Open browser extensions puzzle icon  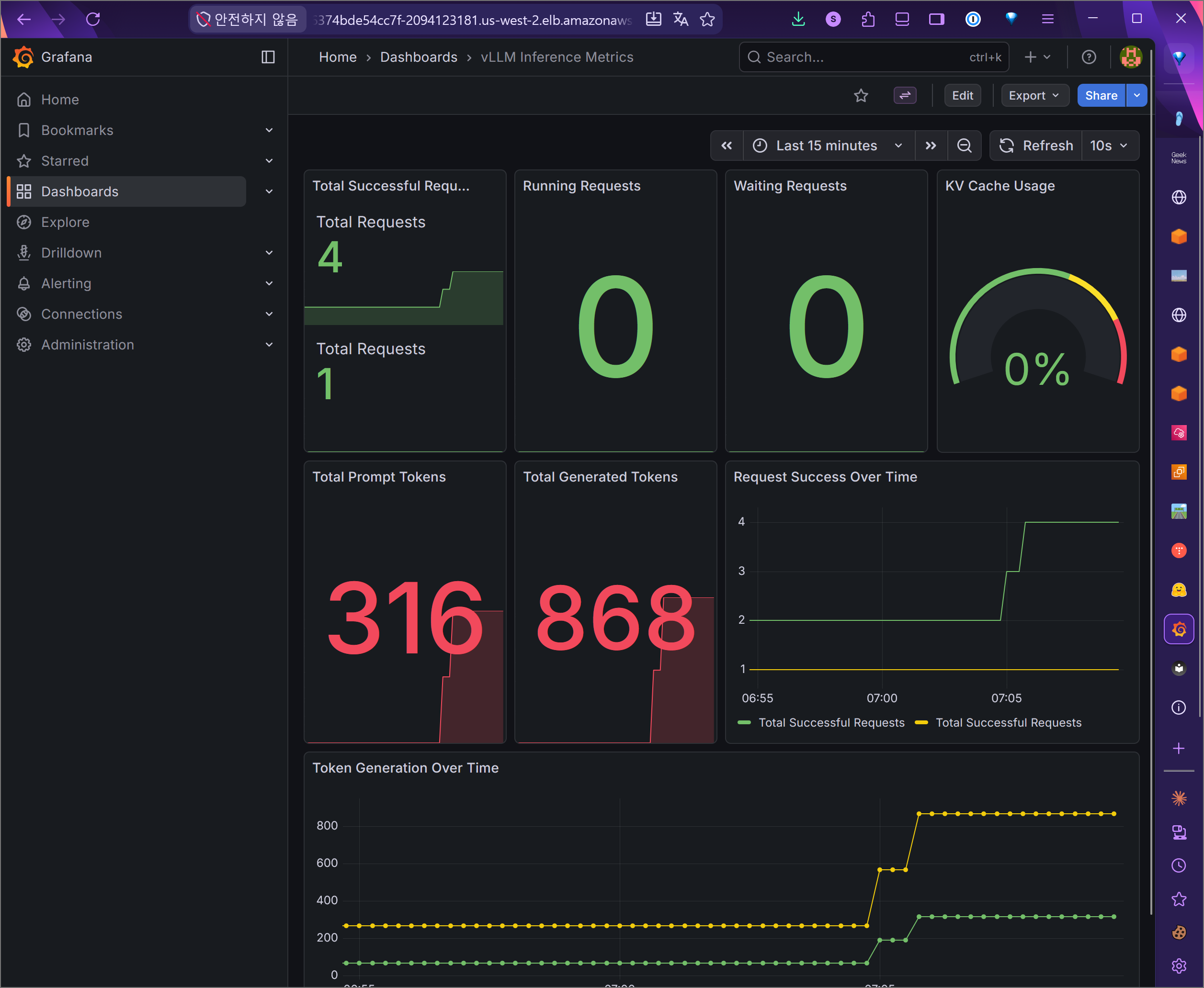tap(868, 19)
